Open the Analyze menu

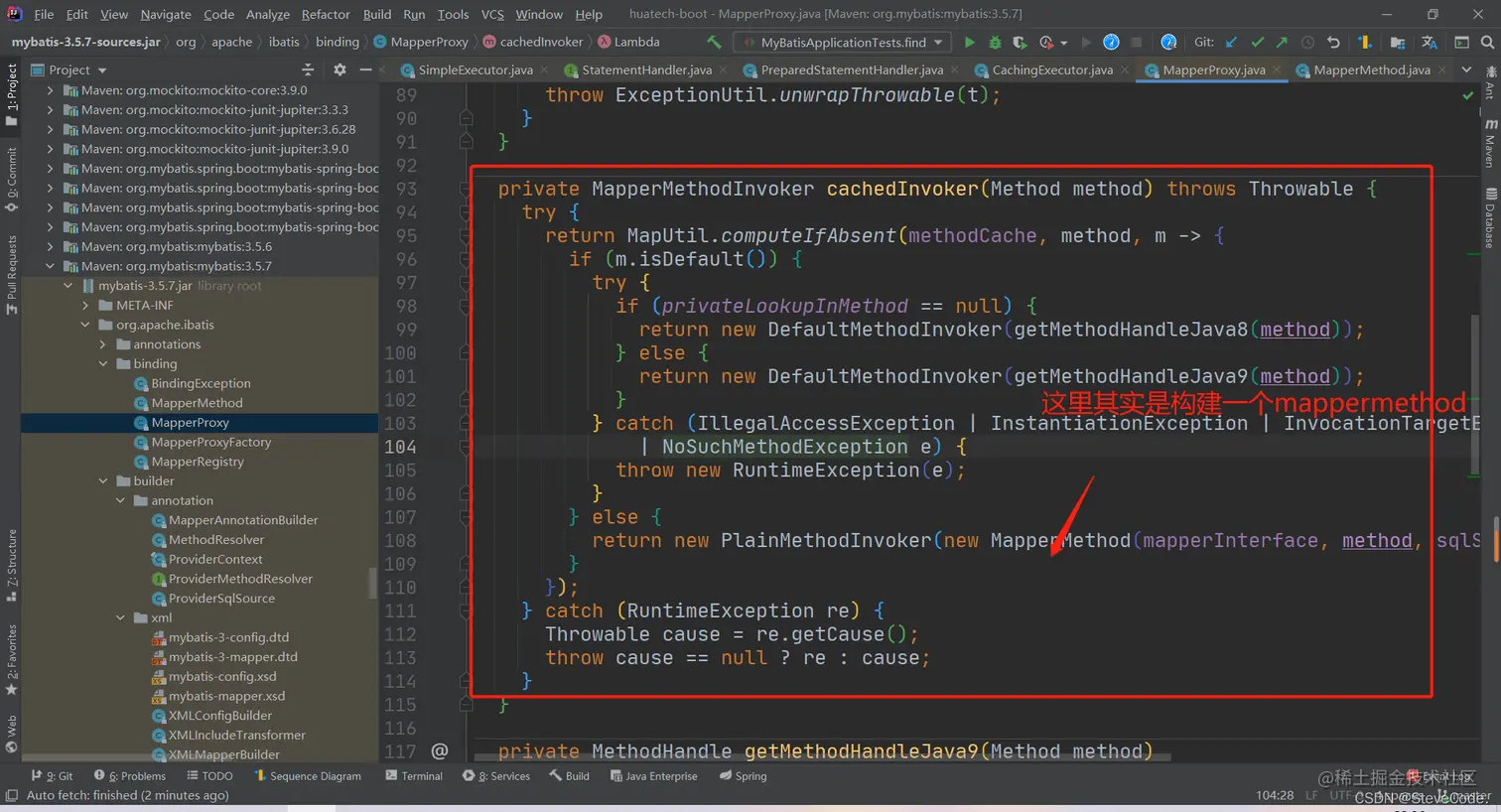pyautogui.click(x=268, y=14)
